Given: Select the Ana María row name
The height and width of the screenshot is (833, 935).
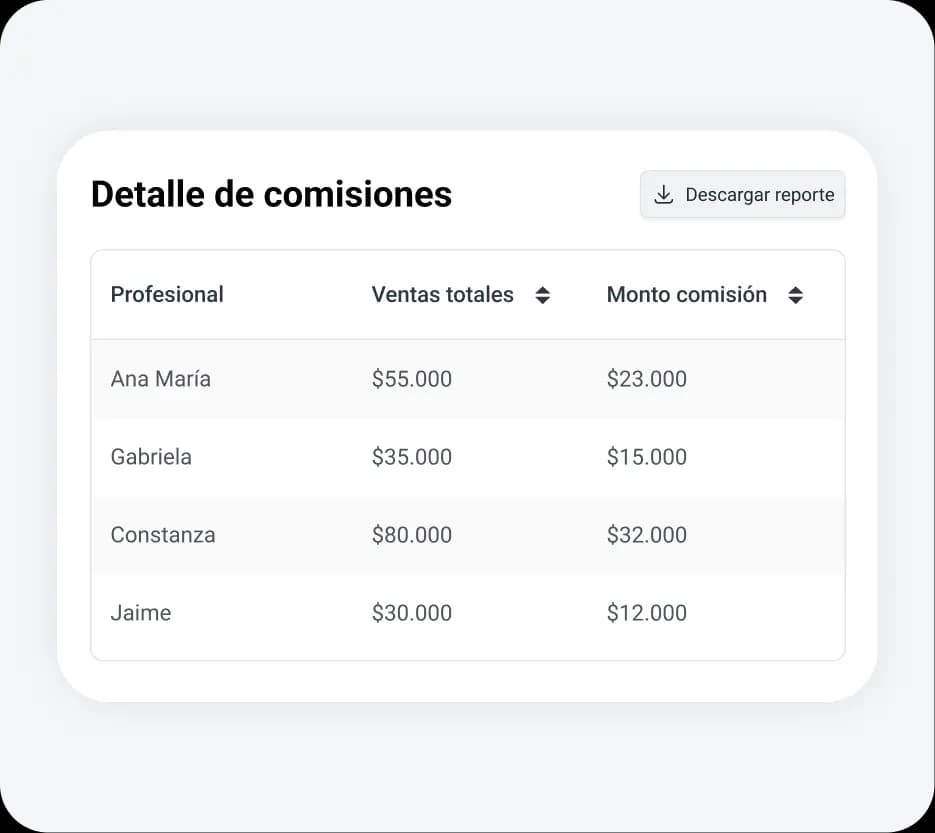Looking at the screenshot, I should [x=161, y=379].
